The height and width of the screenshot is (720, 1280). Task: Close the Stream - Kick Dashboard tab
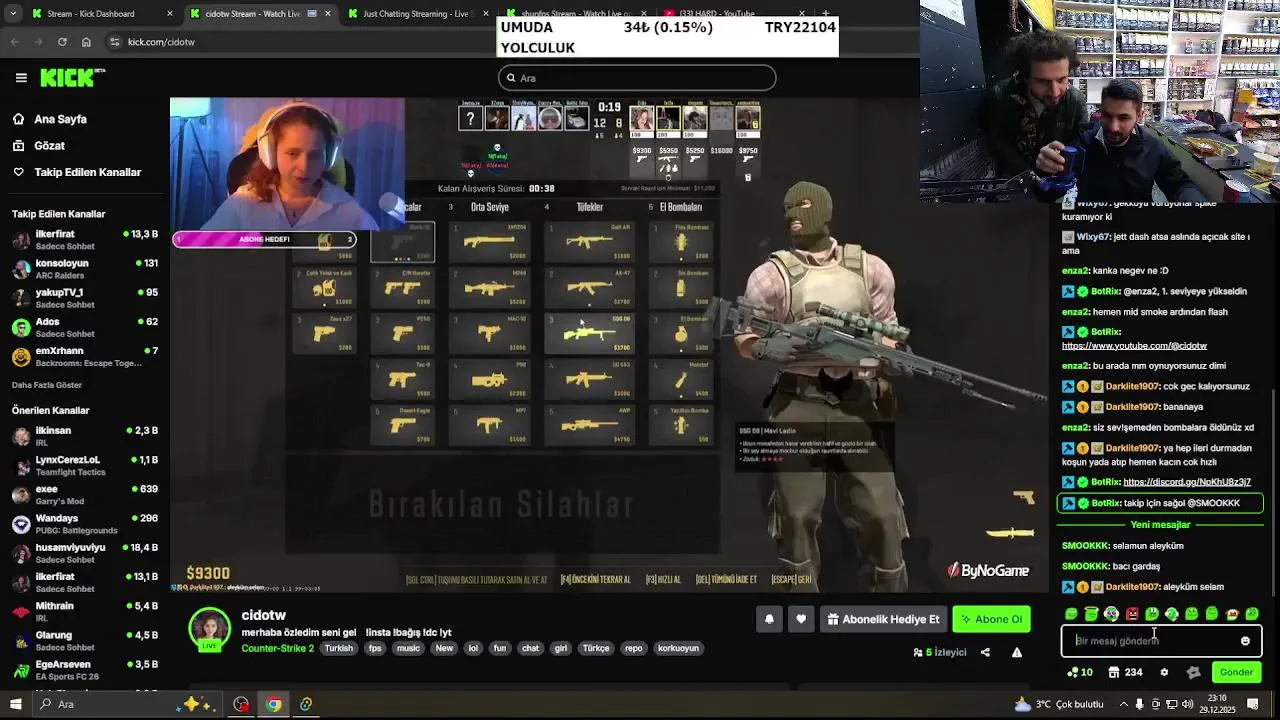[169, 14]
